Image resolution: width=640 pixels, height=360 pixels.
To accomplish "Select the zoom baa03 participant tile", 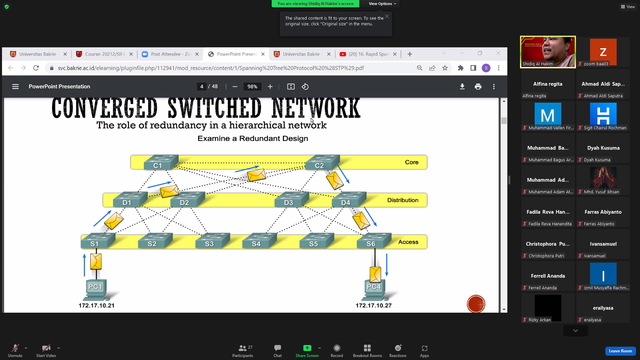I will (603, 52).
